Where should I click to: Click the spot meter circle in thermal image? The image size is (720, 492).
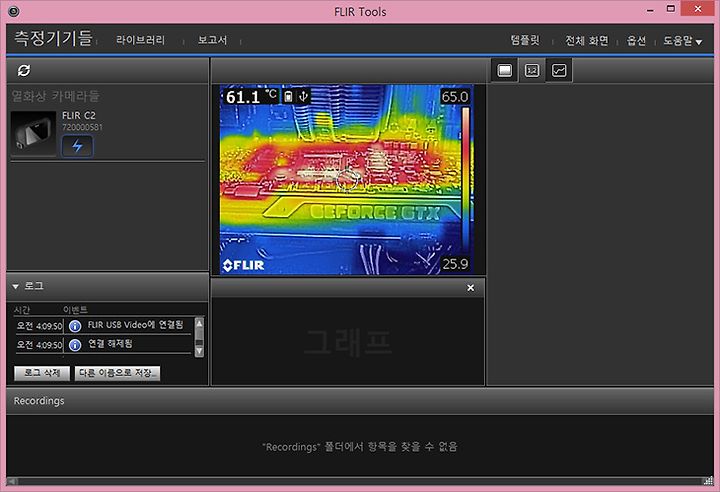347,180
